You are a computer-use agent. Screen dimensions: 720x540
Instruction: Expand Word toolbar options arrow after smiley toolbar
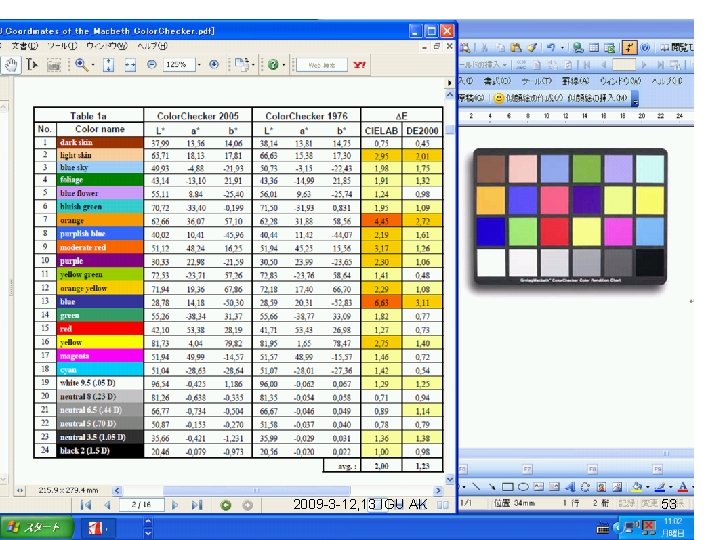click(635, 99)
